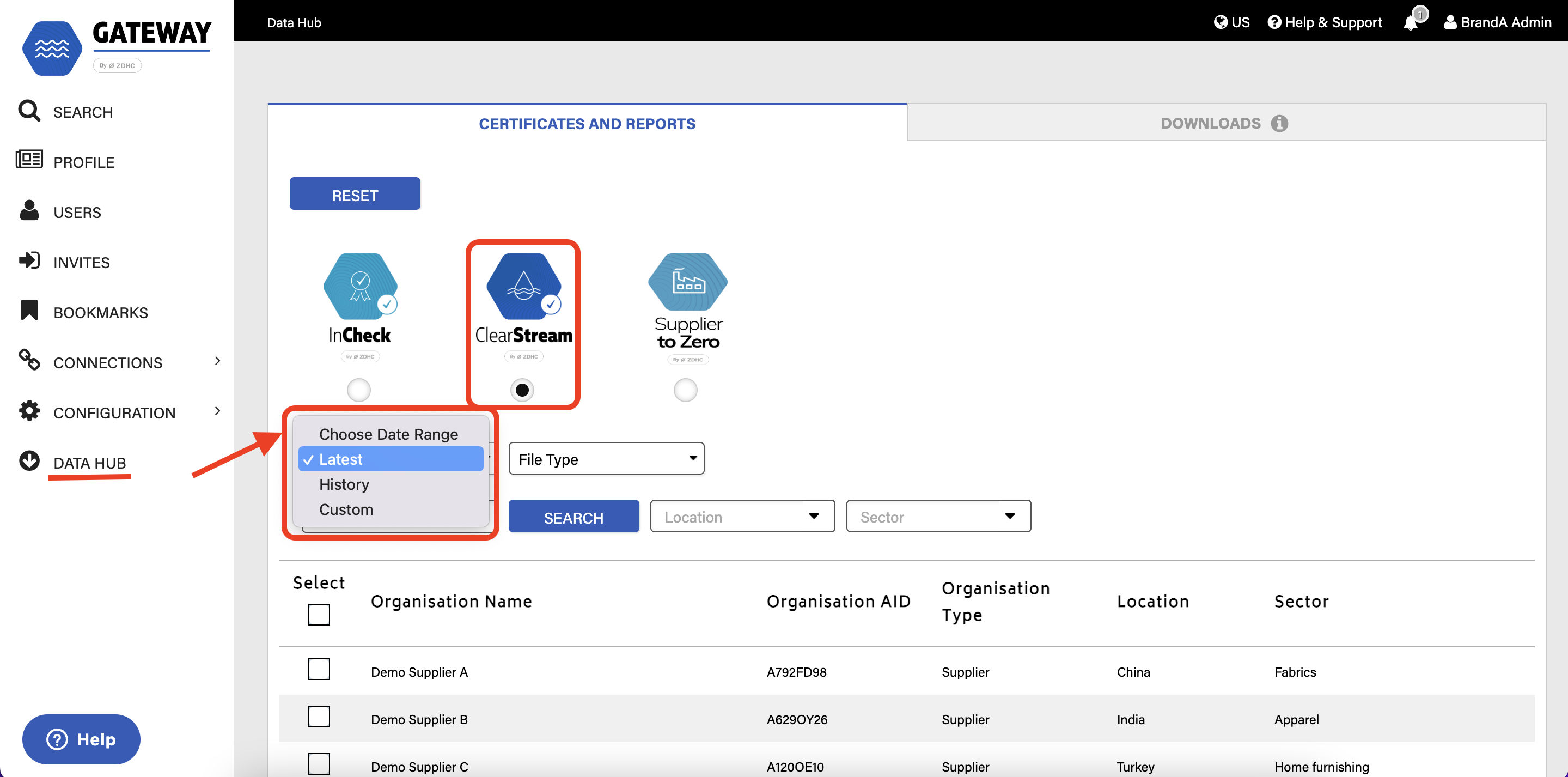Enable the ClearStream radio button
This screenshot has width=1568, height=777.
pos(522,390)
